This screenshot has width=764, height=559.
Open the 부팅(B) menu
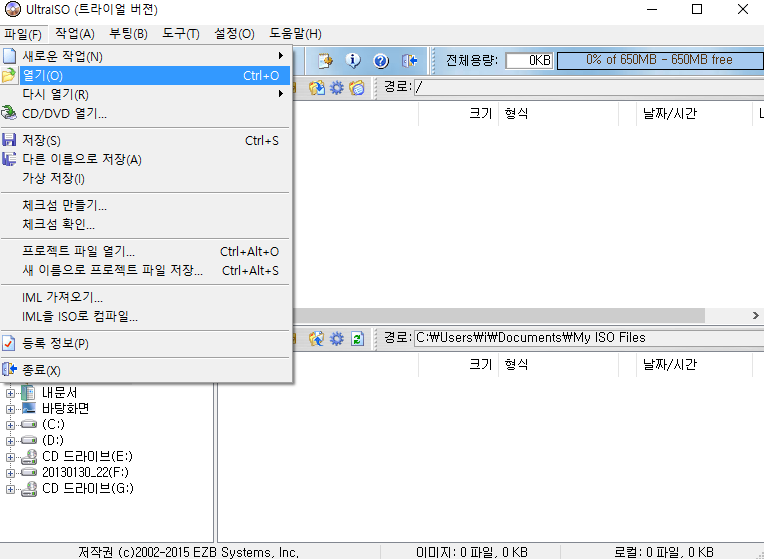pyautogui.click(x=129, y=34)
